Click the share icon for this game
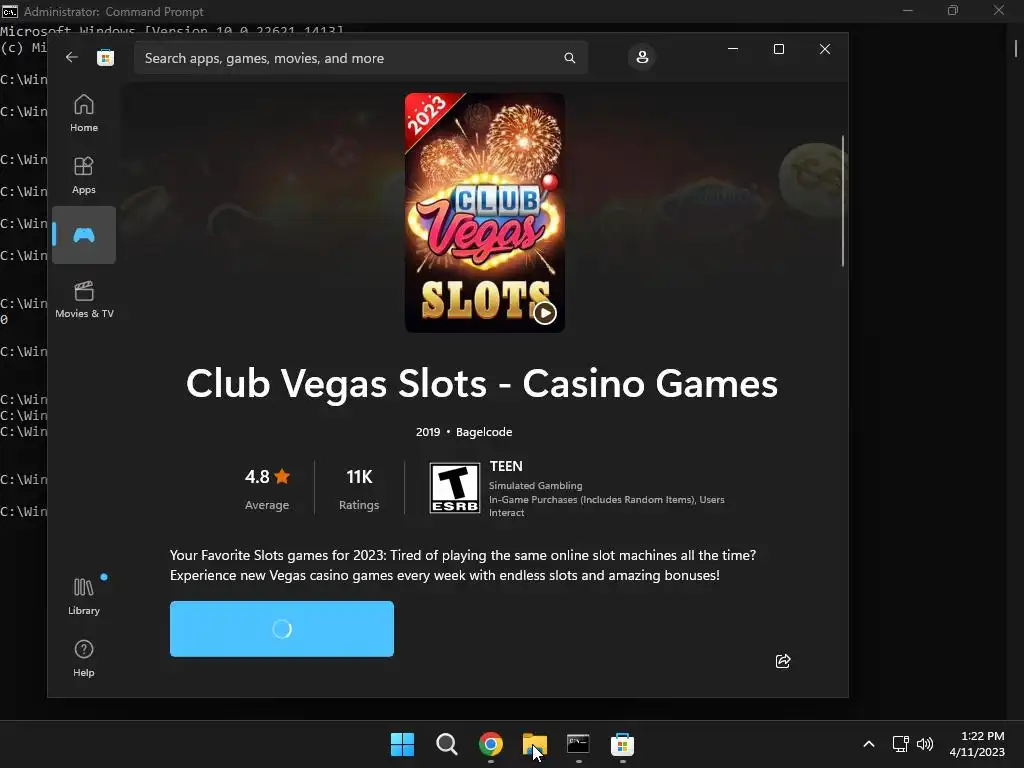 tap(783, 661)
